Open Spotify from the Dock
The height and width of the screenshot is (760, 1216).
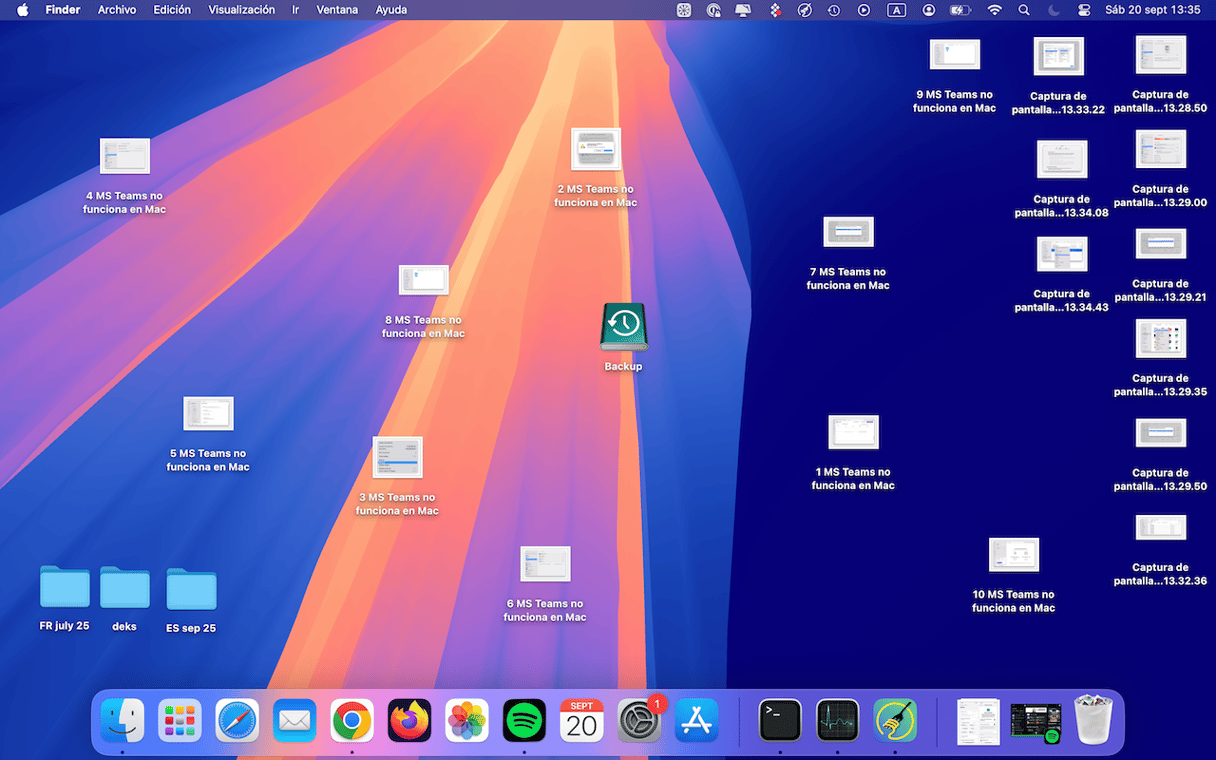[x=524, y=720]
